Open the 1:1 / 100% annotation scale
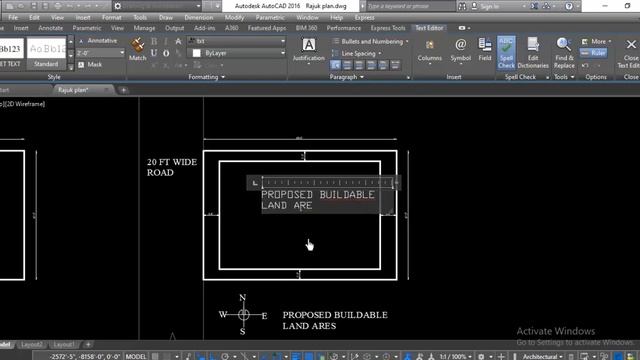Viewport: 640px width, 360px height. (x=455, y=356)
